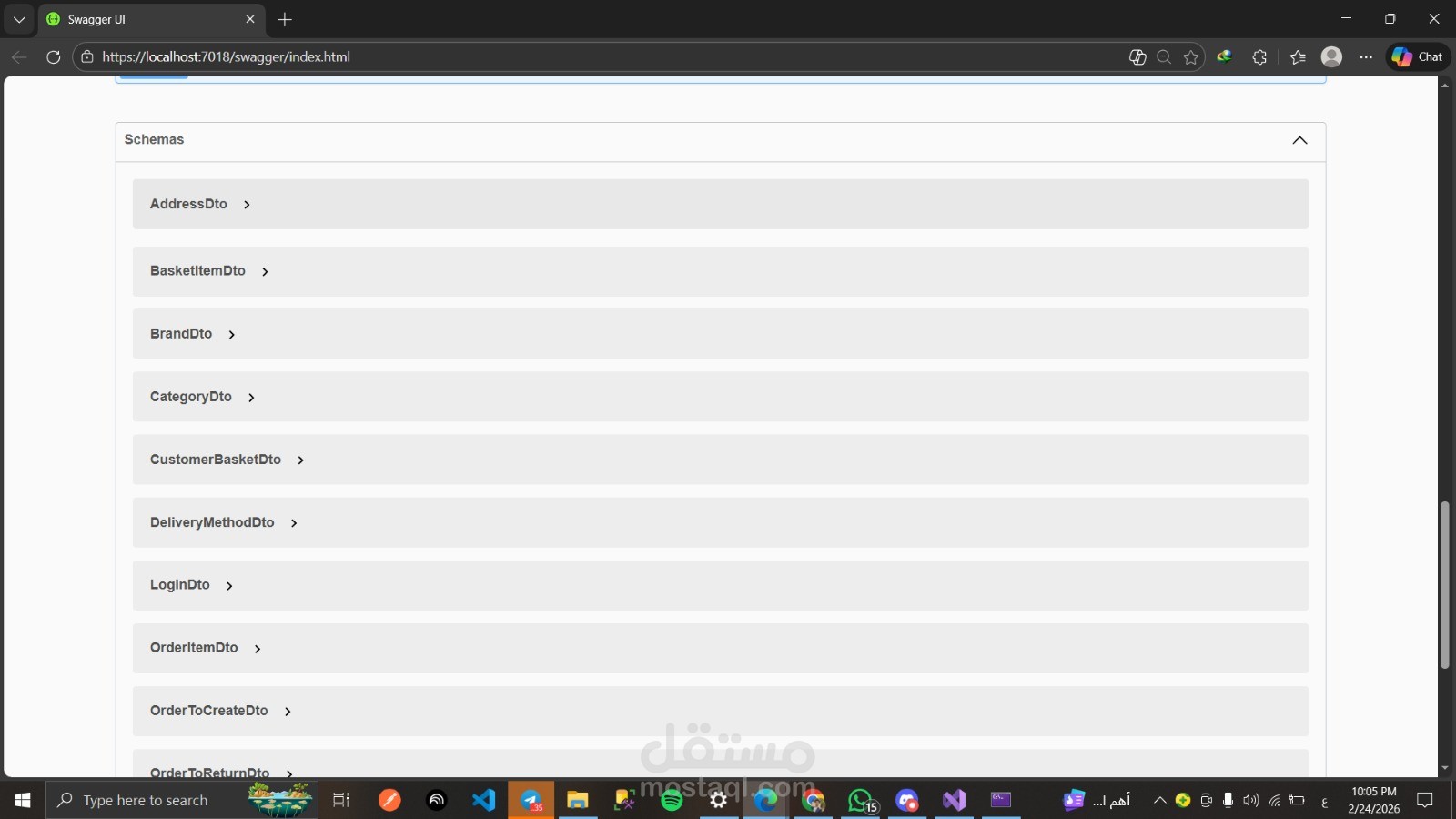
Task: View site information lock icon
Action: point(87,56)
